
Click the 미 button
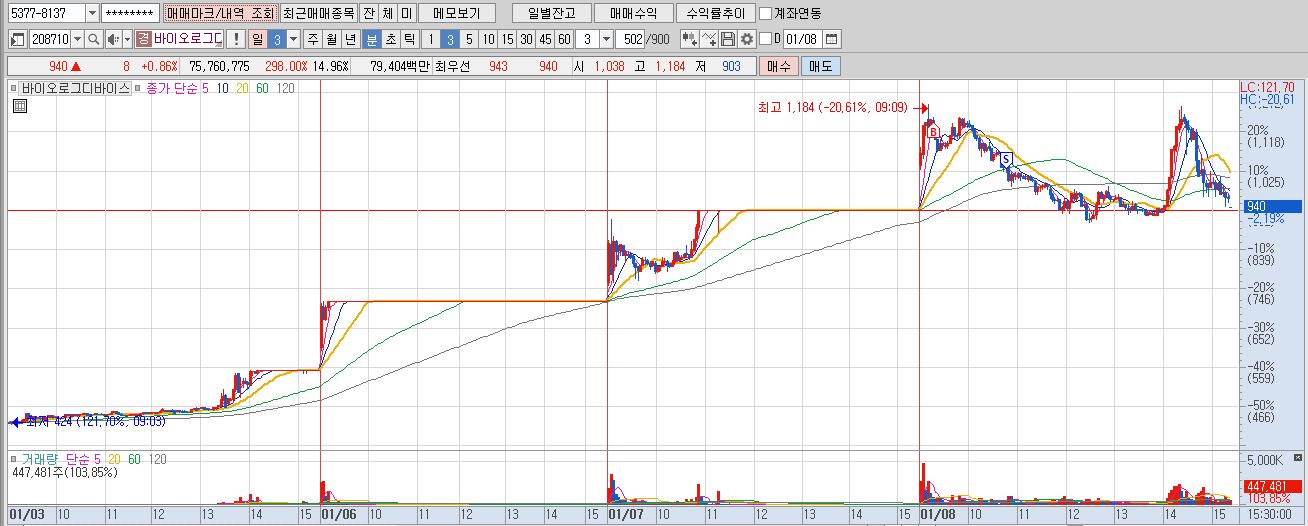coord(406,14)
